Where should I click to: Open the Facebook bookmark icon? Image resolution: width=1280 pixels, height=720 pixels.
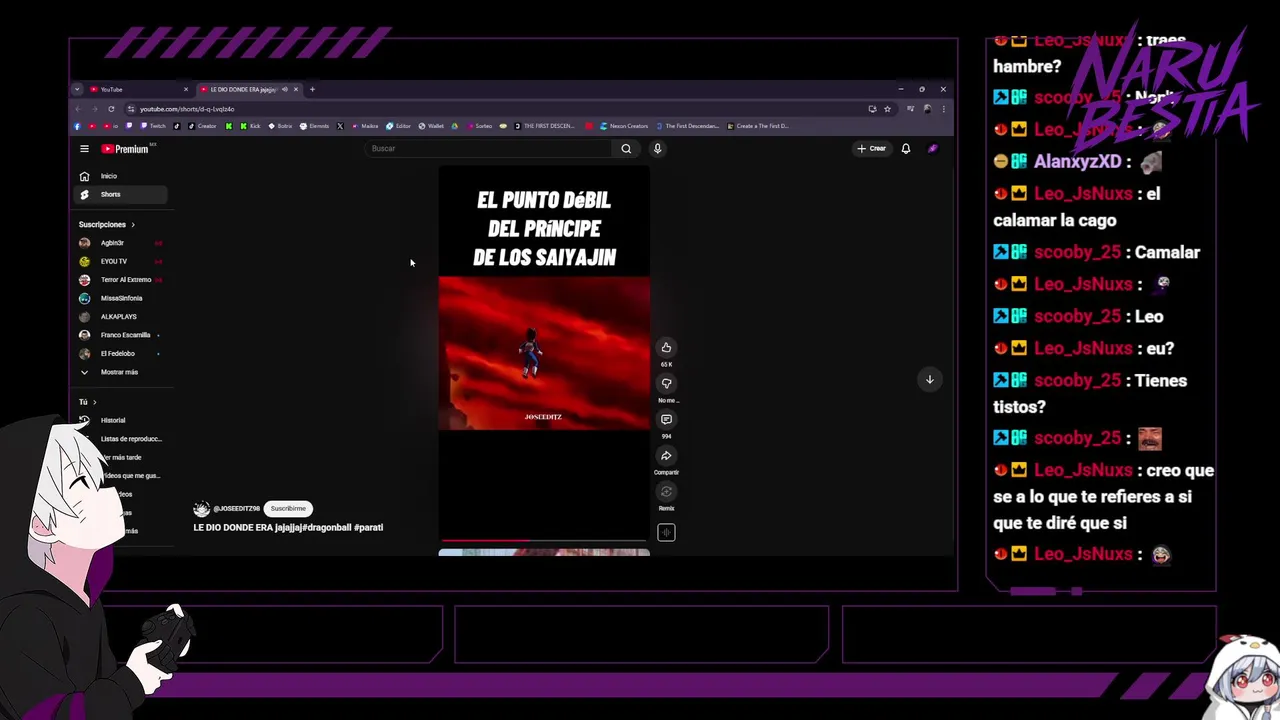click(x=78, y=126)
